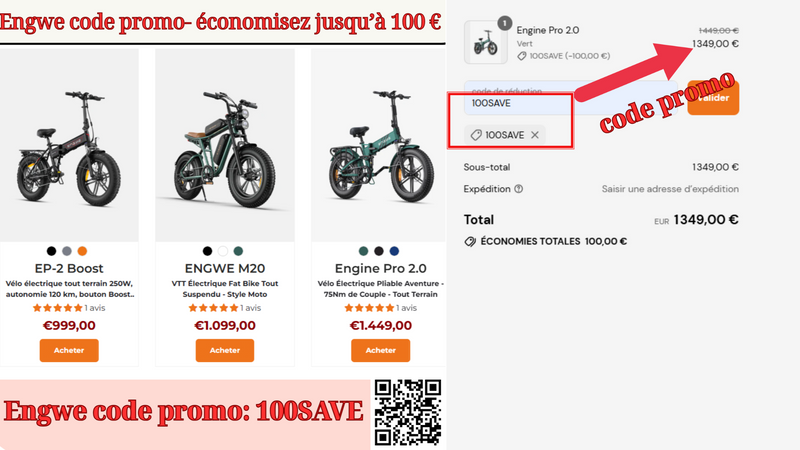This screenshot has height=450, width=800.
Task: Click the discount code input field
Action: point(571,97)
